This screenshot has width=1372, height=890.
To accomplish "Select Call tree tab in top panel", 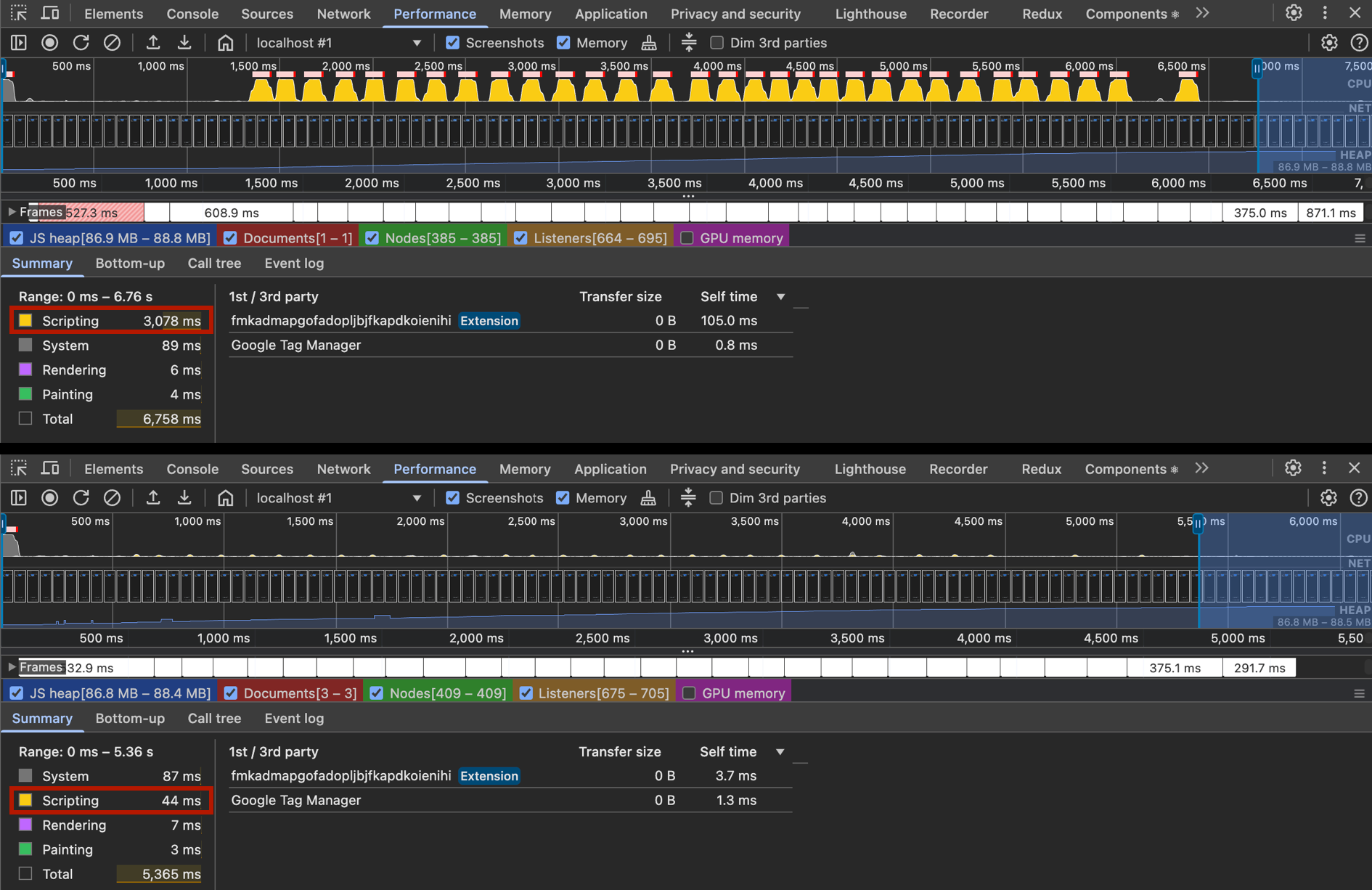I will coord(214,264).
